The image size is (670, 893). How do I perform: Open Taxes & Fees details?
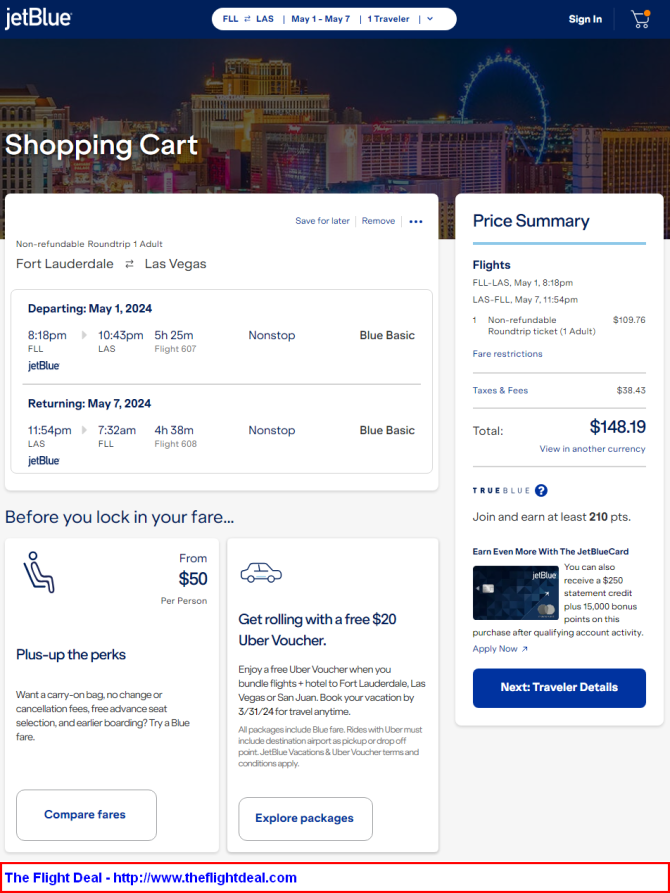[x=500, y=390]
